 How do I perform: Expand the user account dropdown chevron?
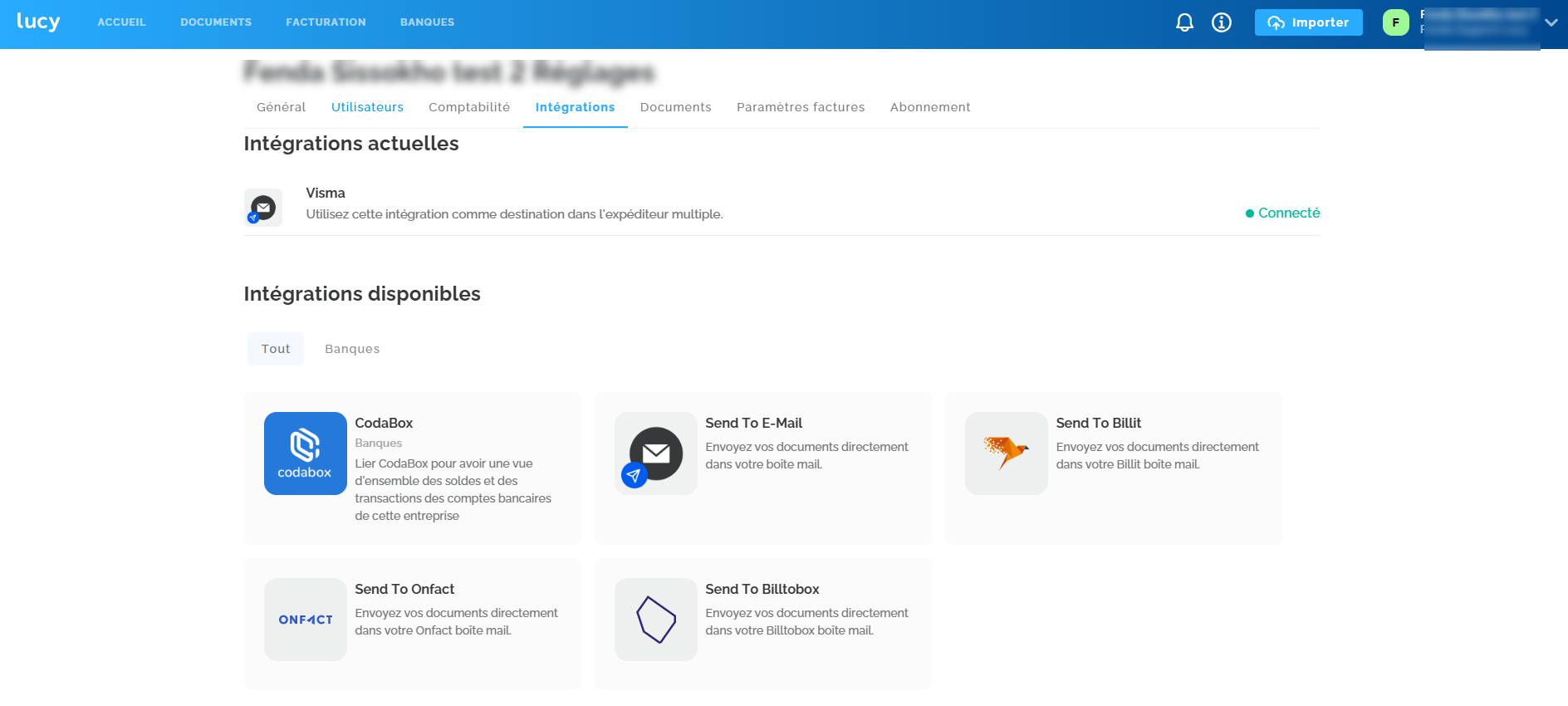point(1551,22)
